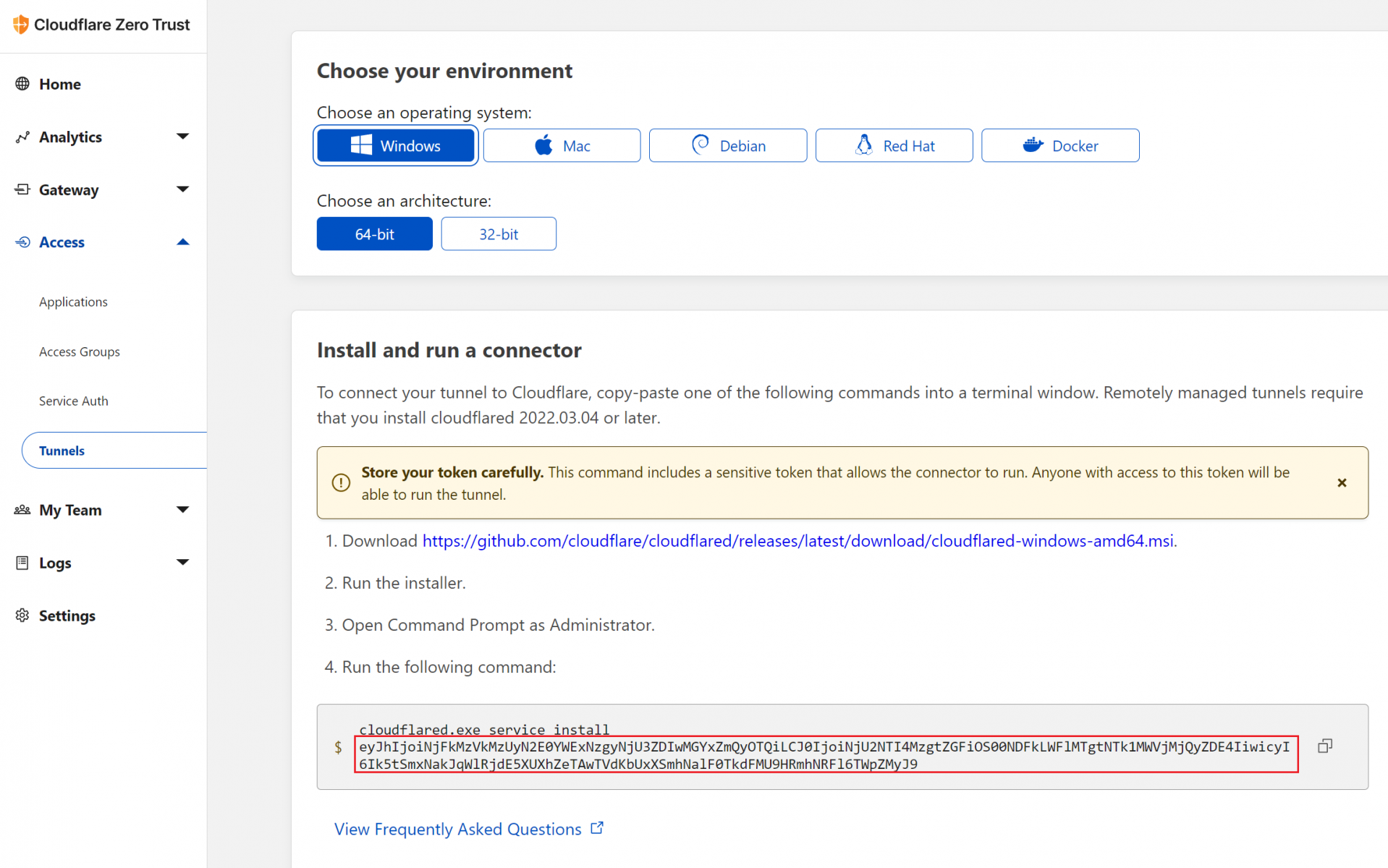Pick Docker as the environment
This screenshot has width=1388, height=868.
pyautogui.click(x=1059, y=145)
